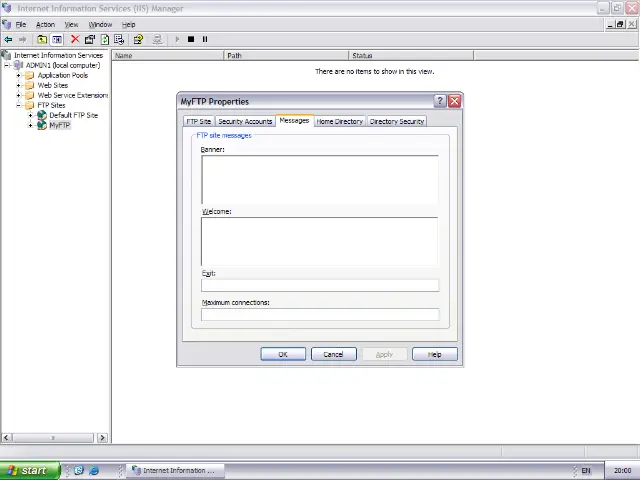Click the Web Service Extensions folder icon
This screenshot has width=640, height=480.
pos(29,95)
